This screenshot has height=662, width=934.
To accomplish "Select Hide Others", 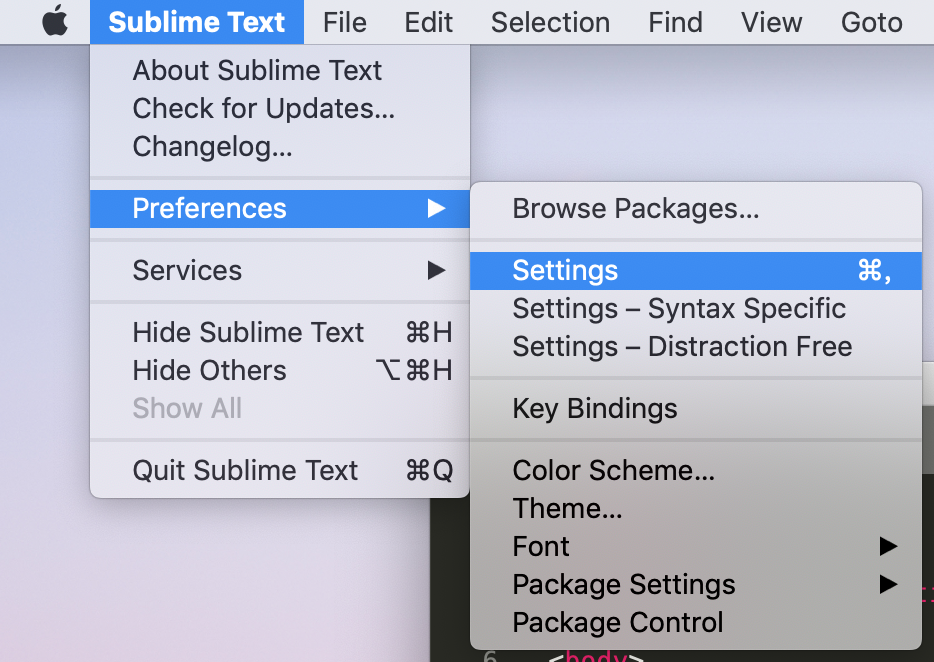I will [209, 370].
